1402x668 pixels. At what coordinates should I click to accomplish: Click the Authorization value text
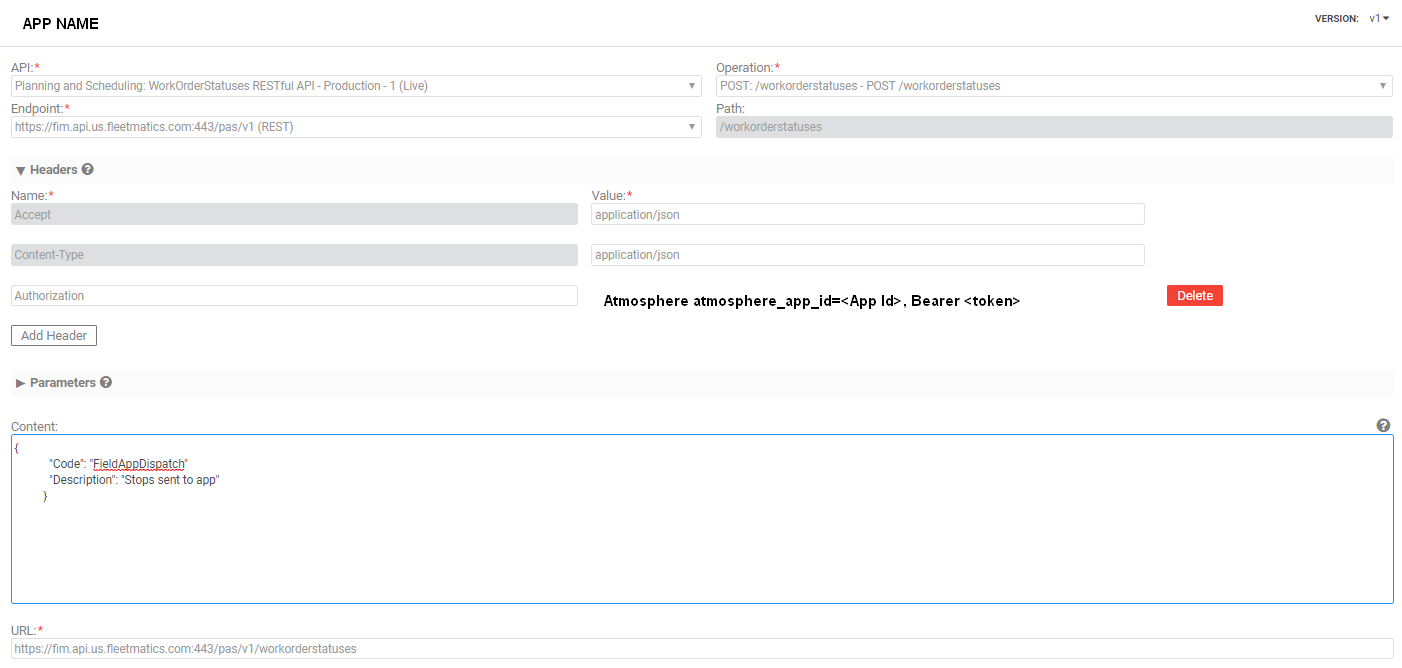[811, 301]
